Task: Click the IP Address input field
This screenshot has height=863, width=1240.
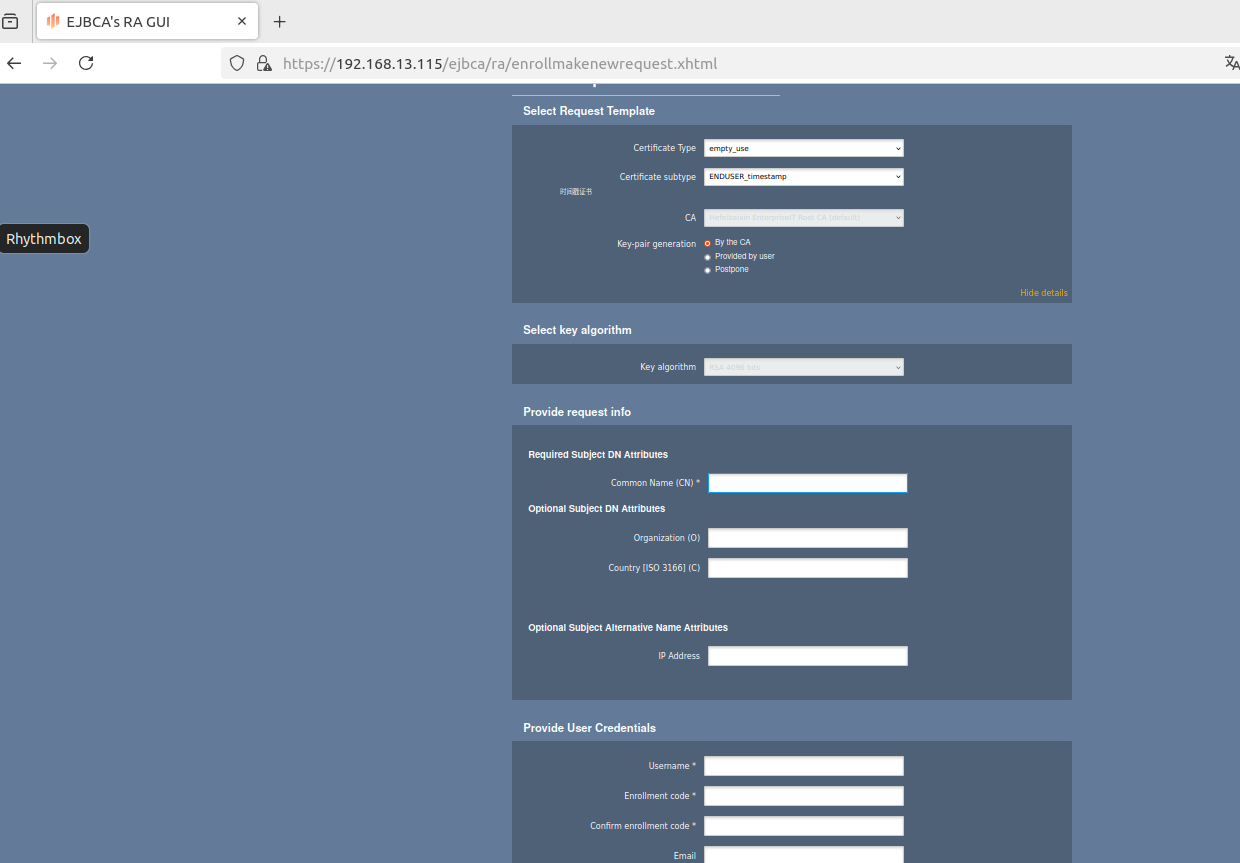Action: 807,656
